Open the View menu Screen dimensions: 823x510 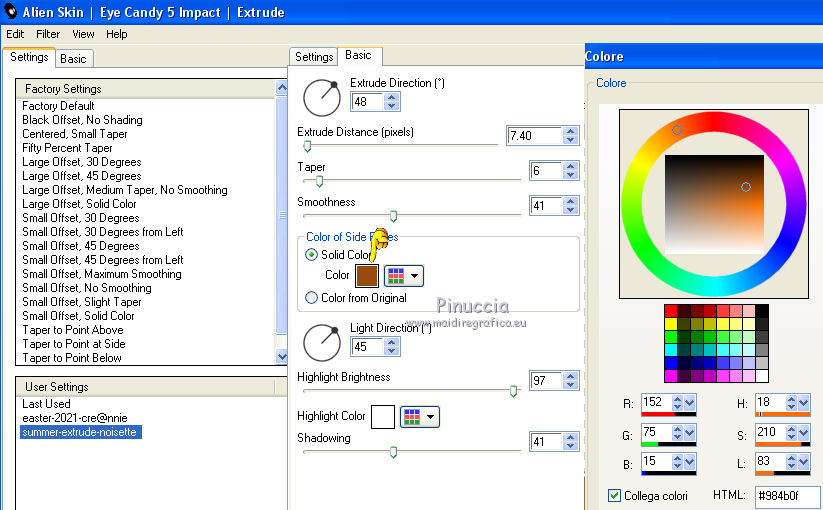(83, 34)
